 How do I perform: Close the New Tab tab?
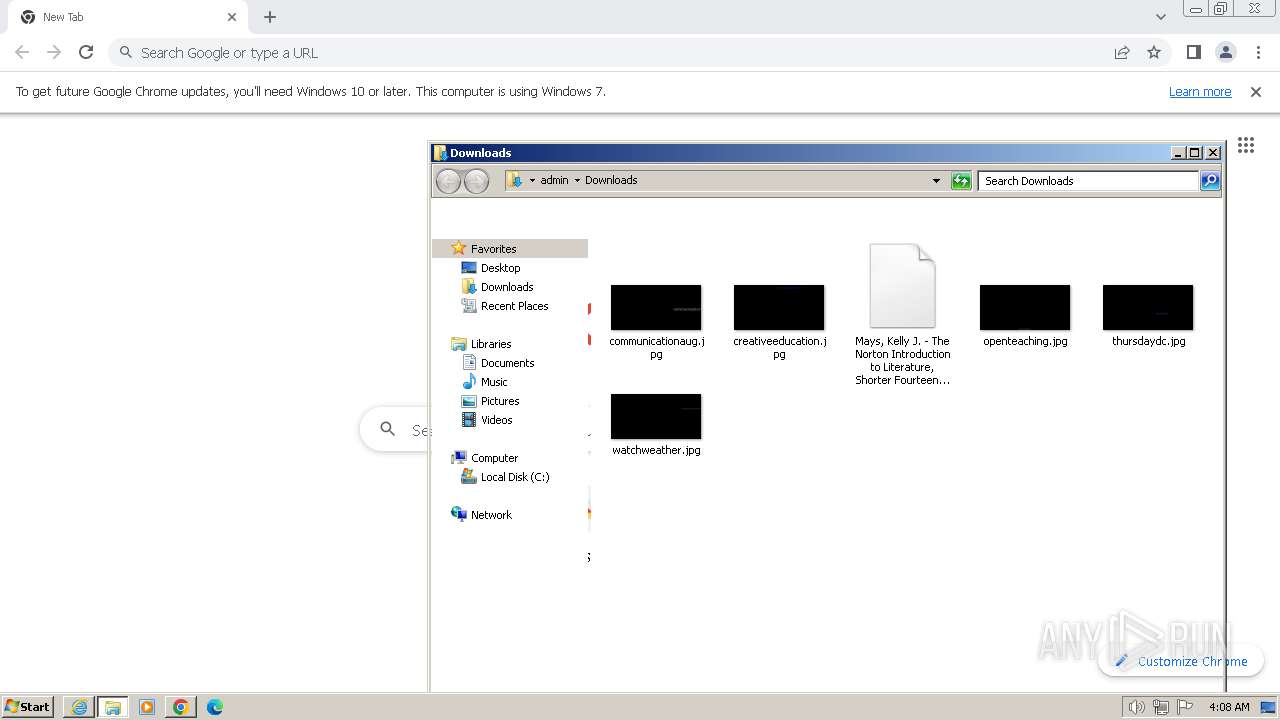[232, 17]
